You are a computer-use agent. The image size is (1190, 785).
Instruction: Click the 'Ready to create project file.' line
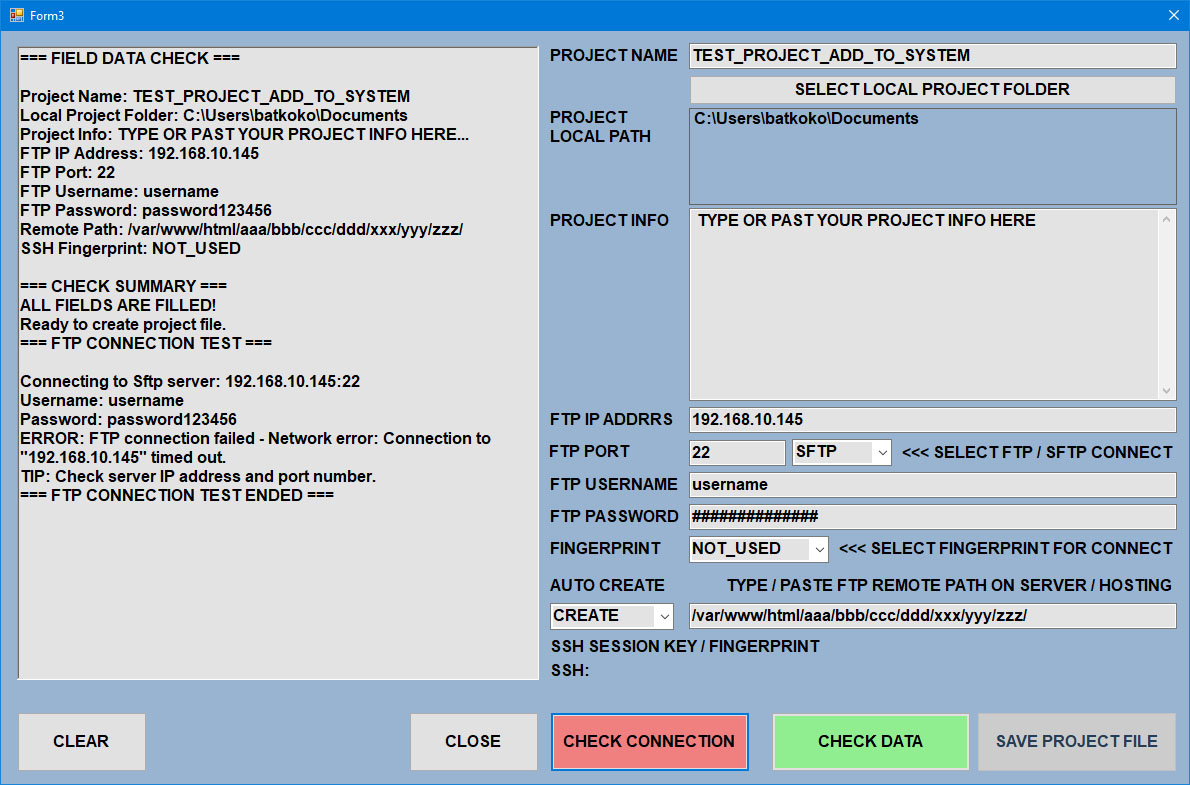pyautogui.click(x=123, y=324)
